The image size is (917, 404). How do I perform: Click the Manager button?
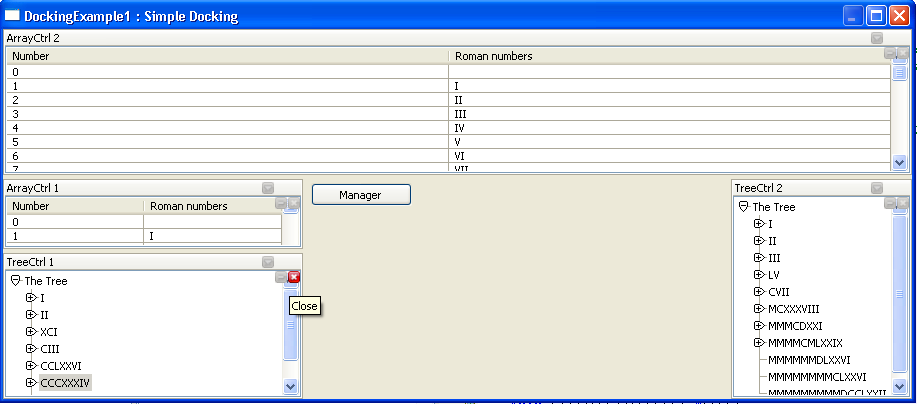pos(361,195)
